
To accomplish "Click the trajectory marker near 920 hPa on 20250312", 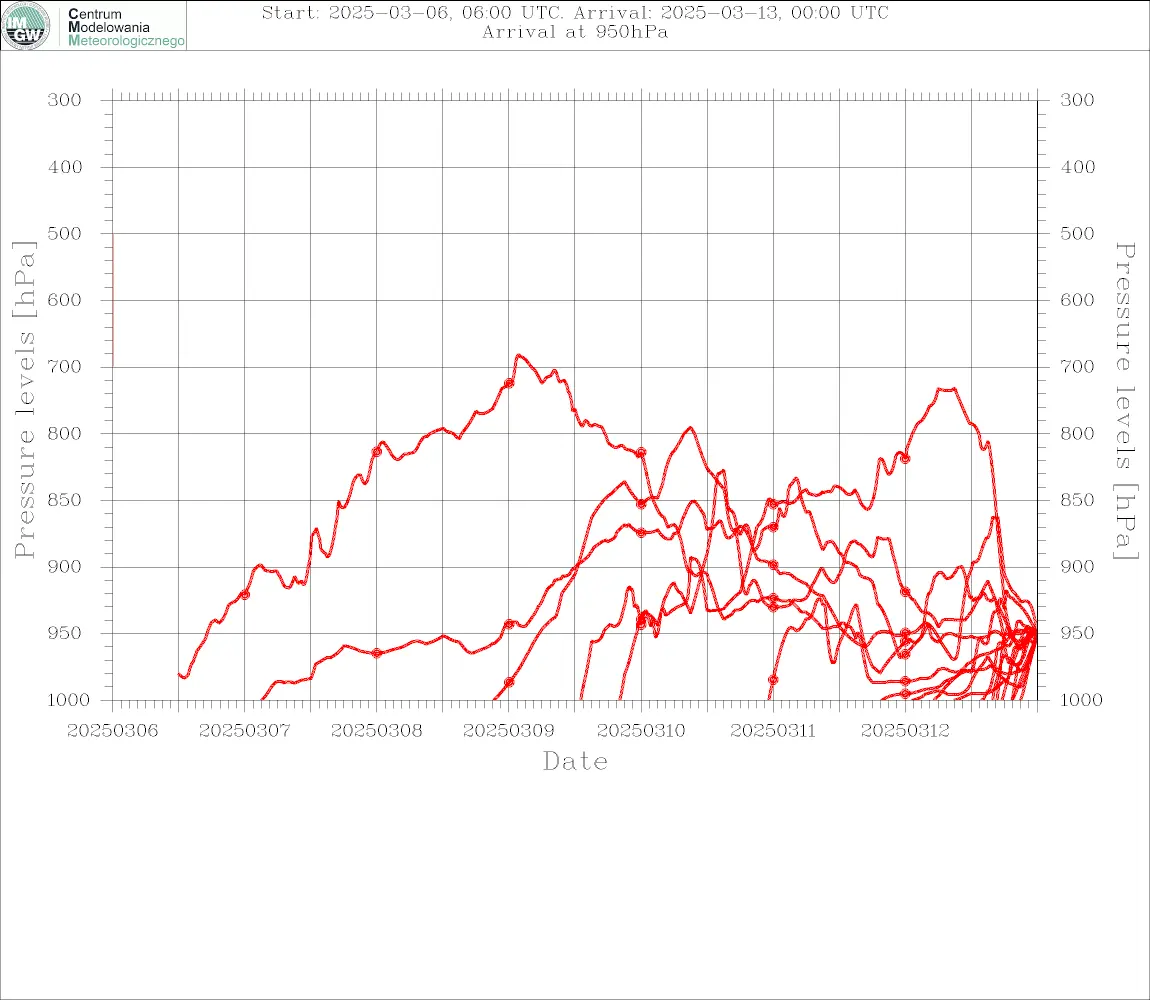I will (906, 592).
